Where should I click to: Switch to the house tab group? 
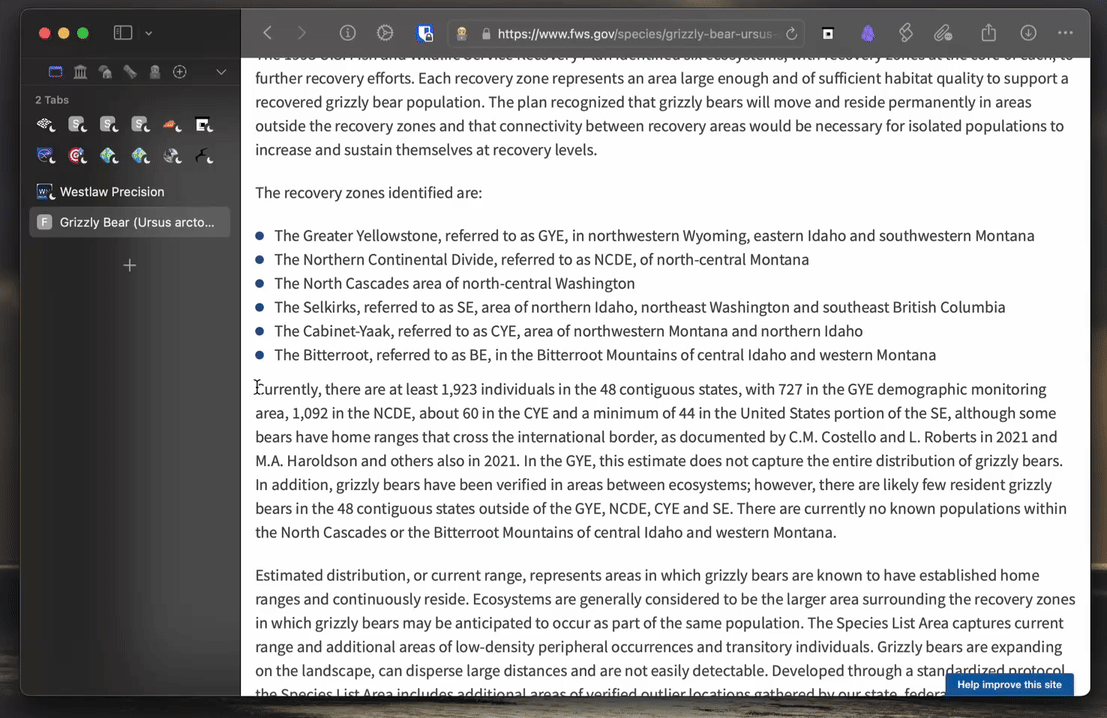click(x=105, y=71)
